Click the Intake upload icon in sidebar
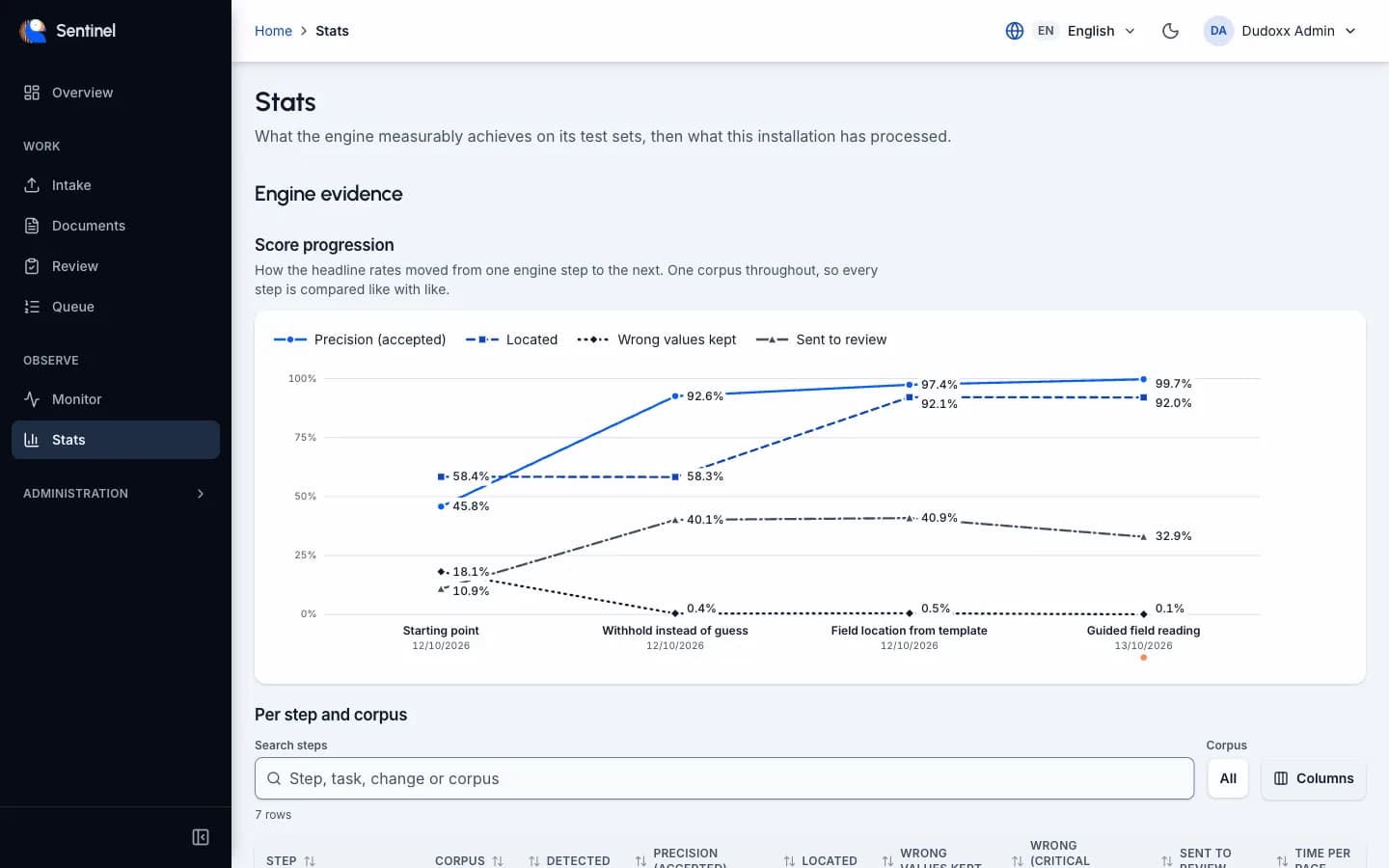The width and height of the screenshot is (1389, 868). click(32, 185)
